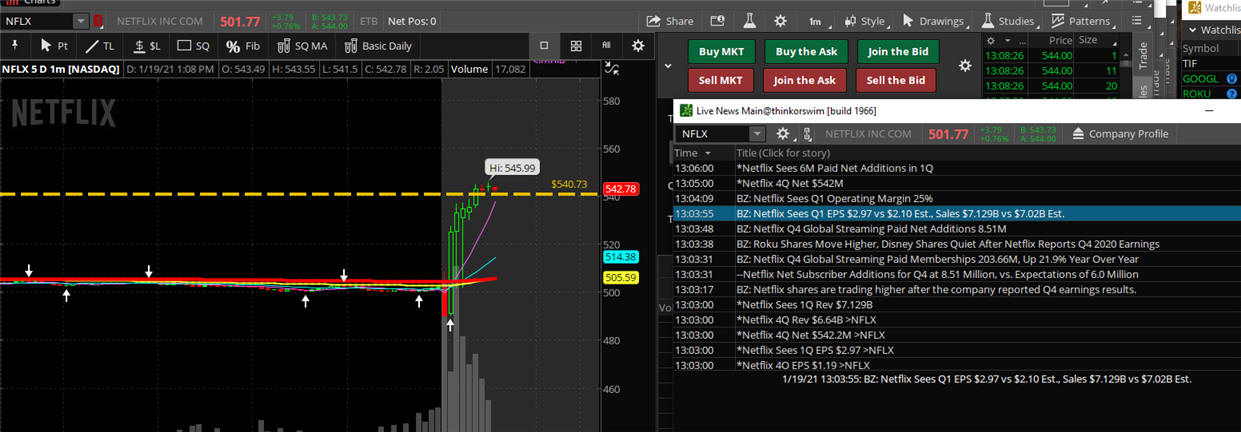1241x432 pixels.
Task: Open the Live News symbol dropdown
Action: pyautogui.click(x=757, y=134)
